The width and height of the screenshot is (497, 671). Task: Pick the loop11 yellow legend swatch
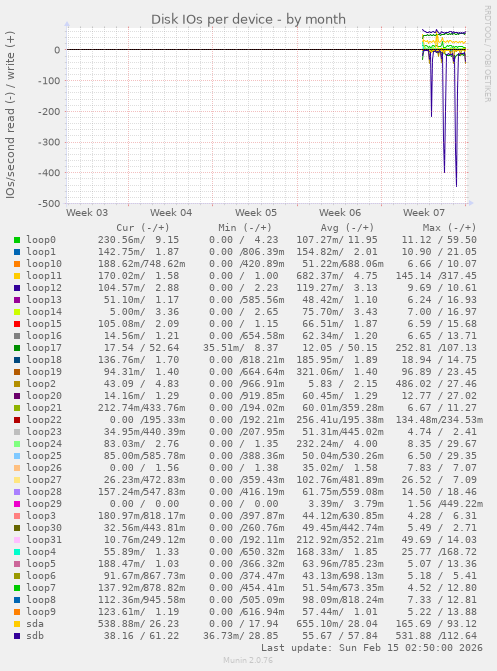17,276
